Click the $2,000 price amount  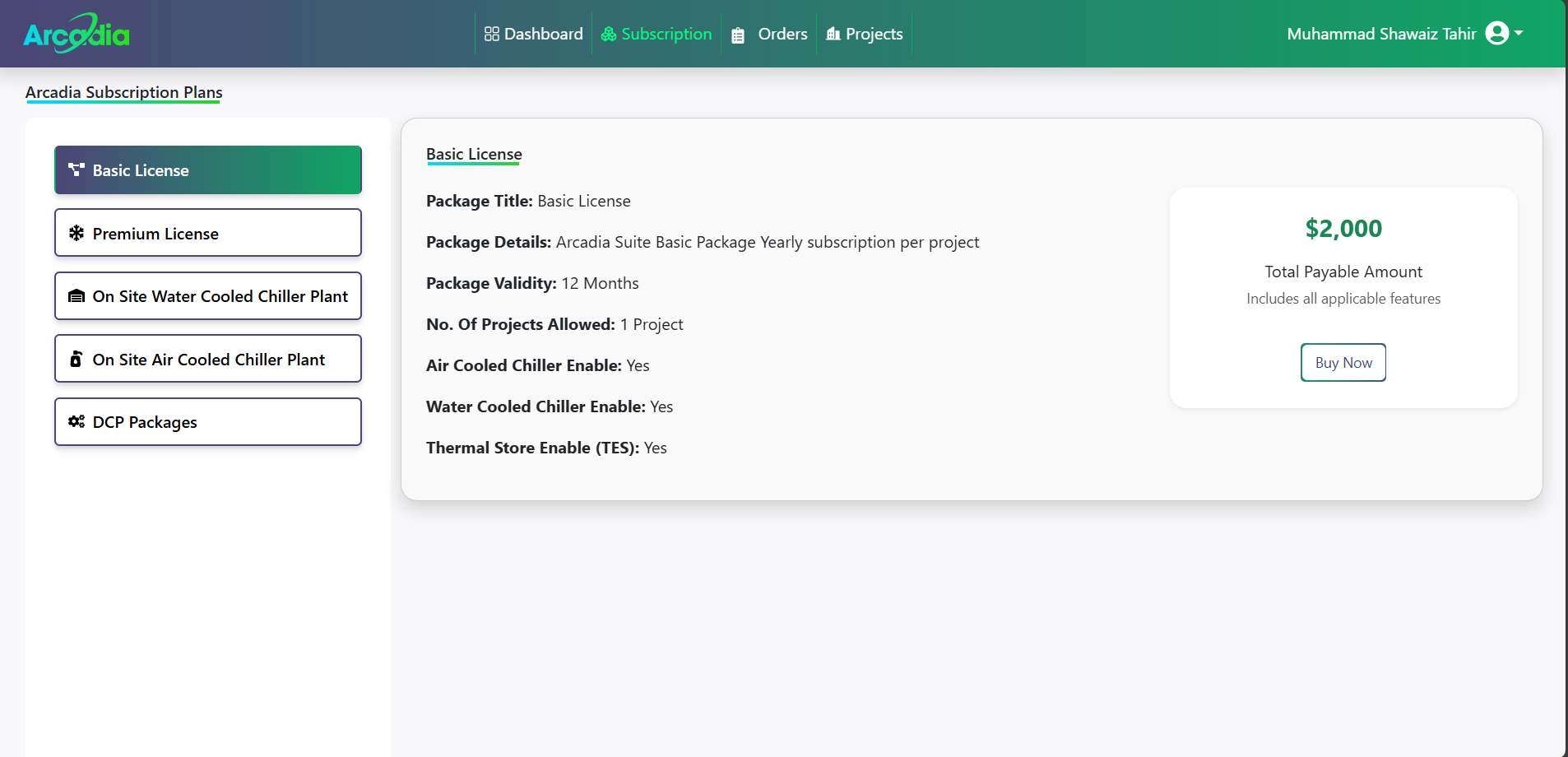point(1343,229)
